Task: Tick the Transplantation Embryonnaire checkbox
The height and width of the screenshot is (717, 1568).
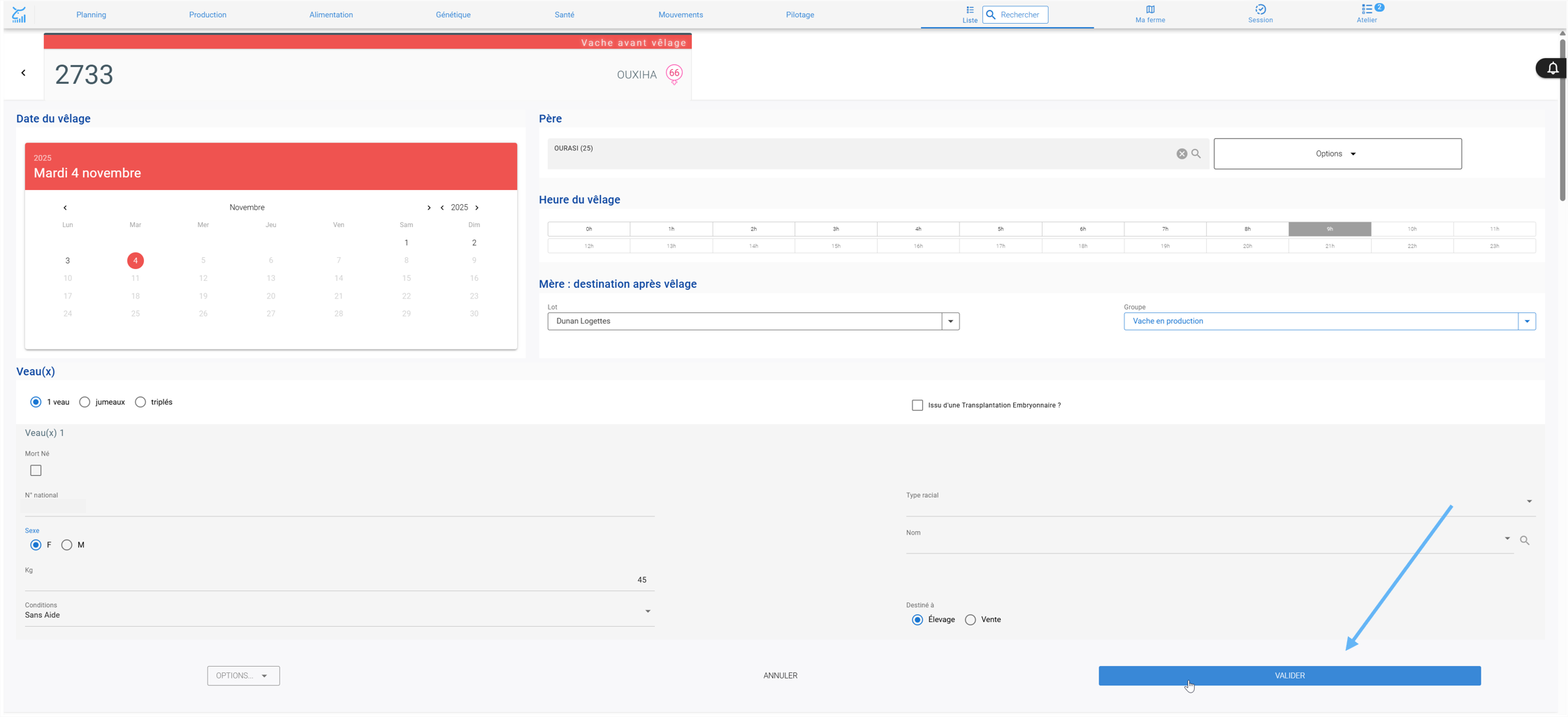Action: (917, 405)
